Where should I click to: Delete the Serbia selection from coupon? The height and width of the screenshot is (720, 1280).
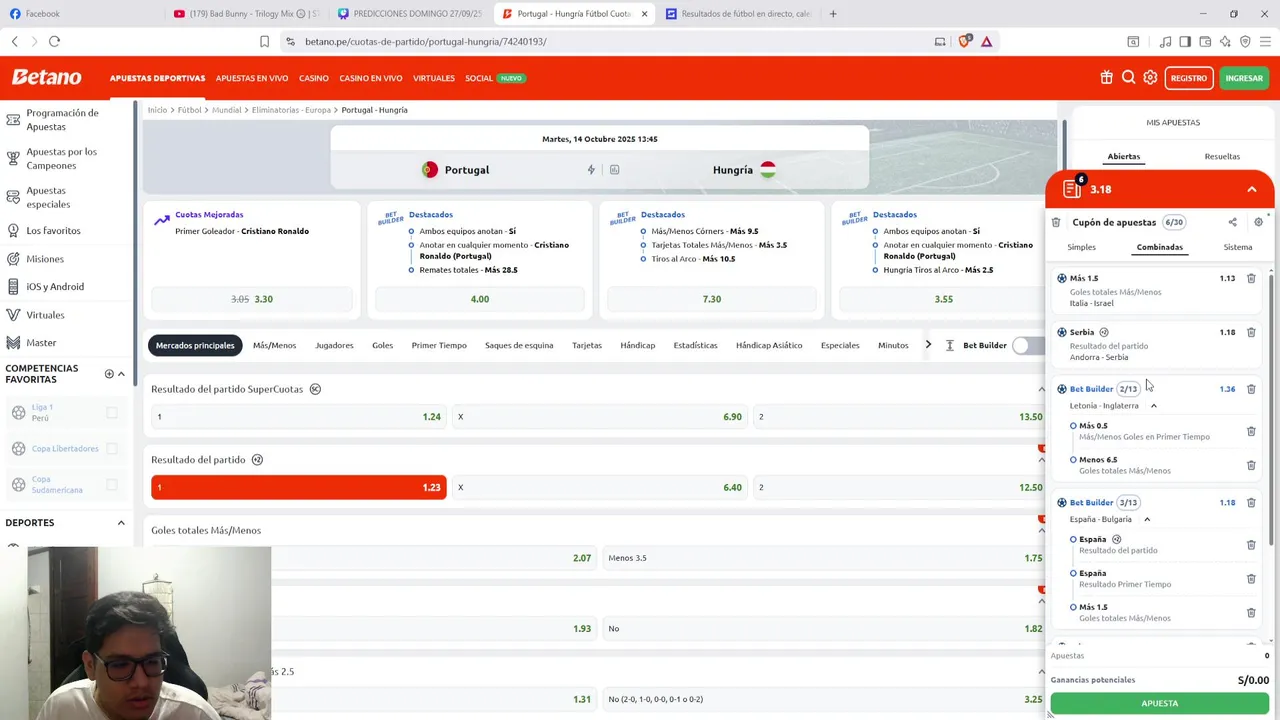(1251, 332)
